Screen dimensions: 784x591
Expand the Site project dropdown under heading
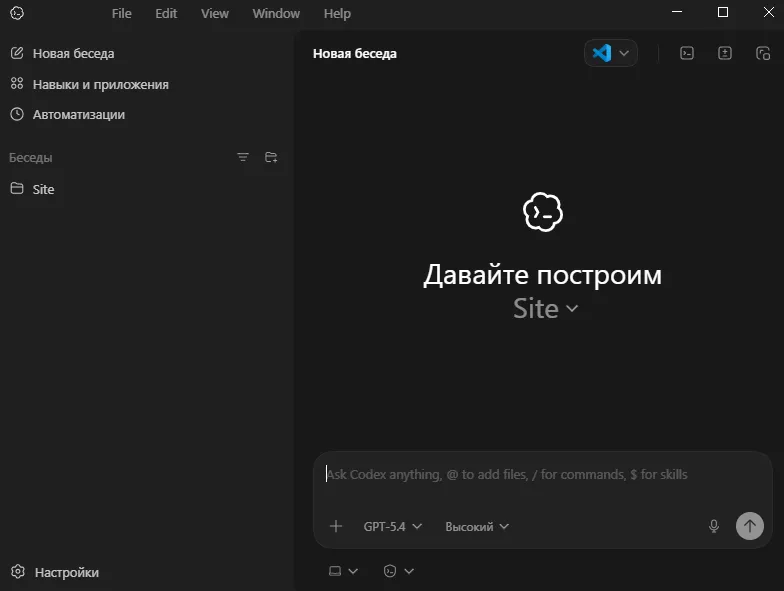point(546,308)
